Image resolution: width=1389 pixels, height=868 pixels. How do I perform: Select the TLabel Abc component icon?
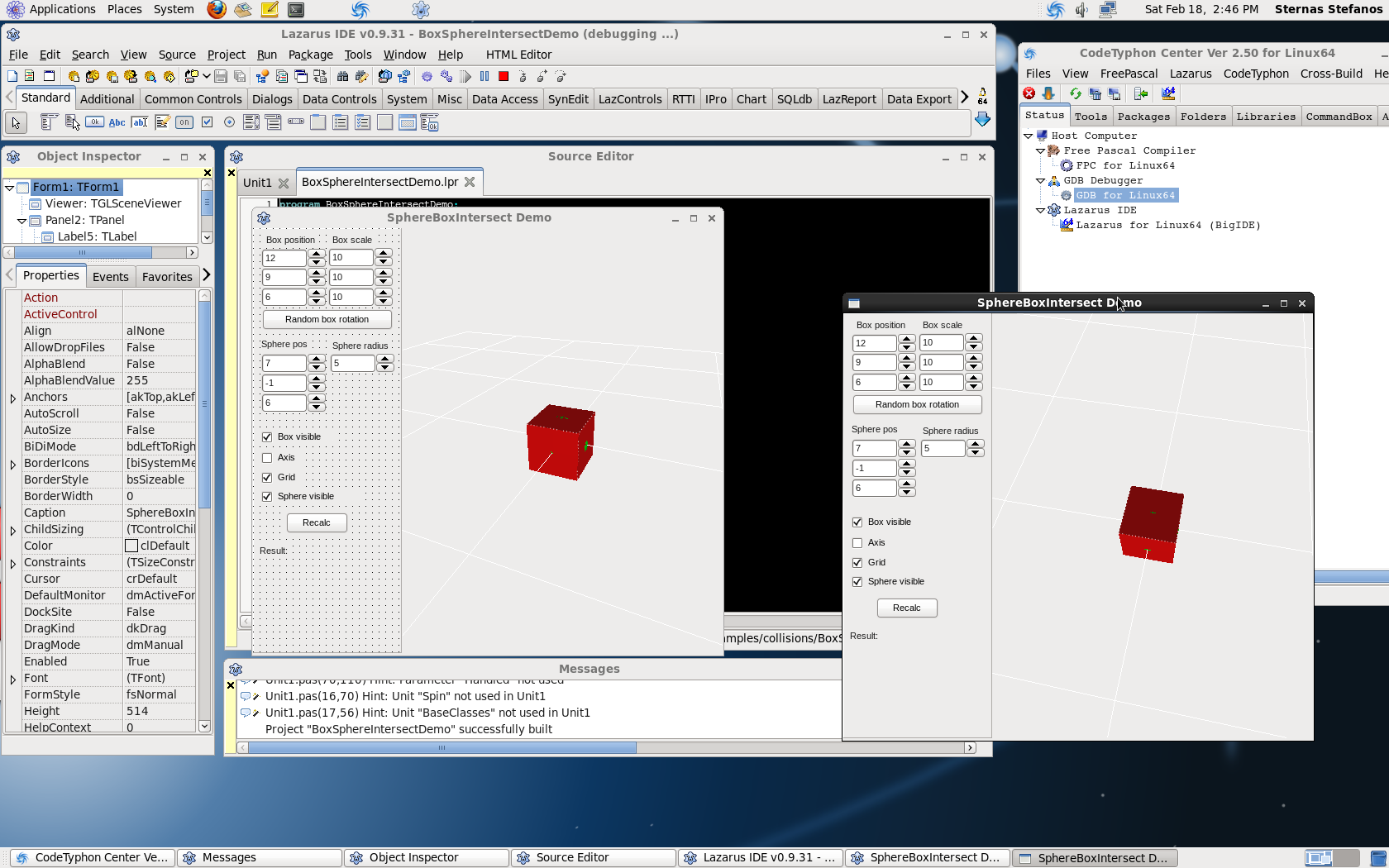tap(117, 122)
